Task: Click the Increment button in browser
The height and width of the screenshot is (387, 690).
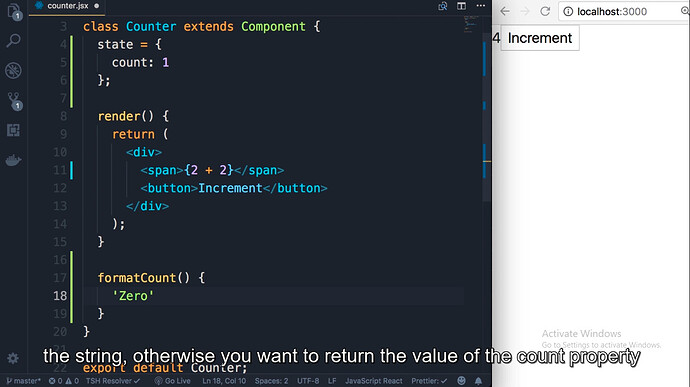Action: pyautogui.click(x=540, y=38)
